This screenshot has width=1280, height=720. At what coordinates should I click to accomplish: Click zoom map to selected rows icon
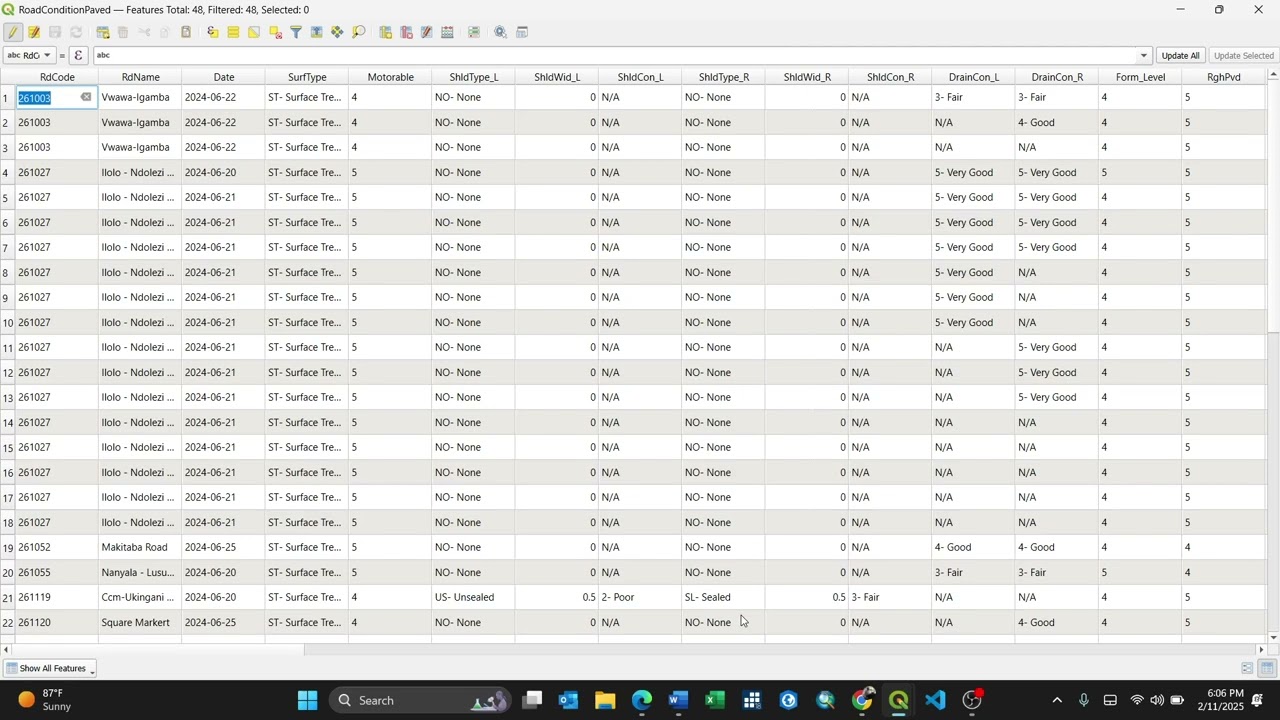tap(358, 32)
